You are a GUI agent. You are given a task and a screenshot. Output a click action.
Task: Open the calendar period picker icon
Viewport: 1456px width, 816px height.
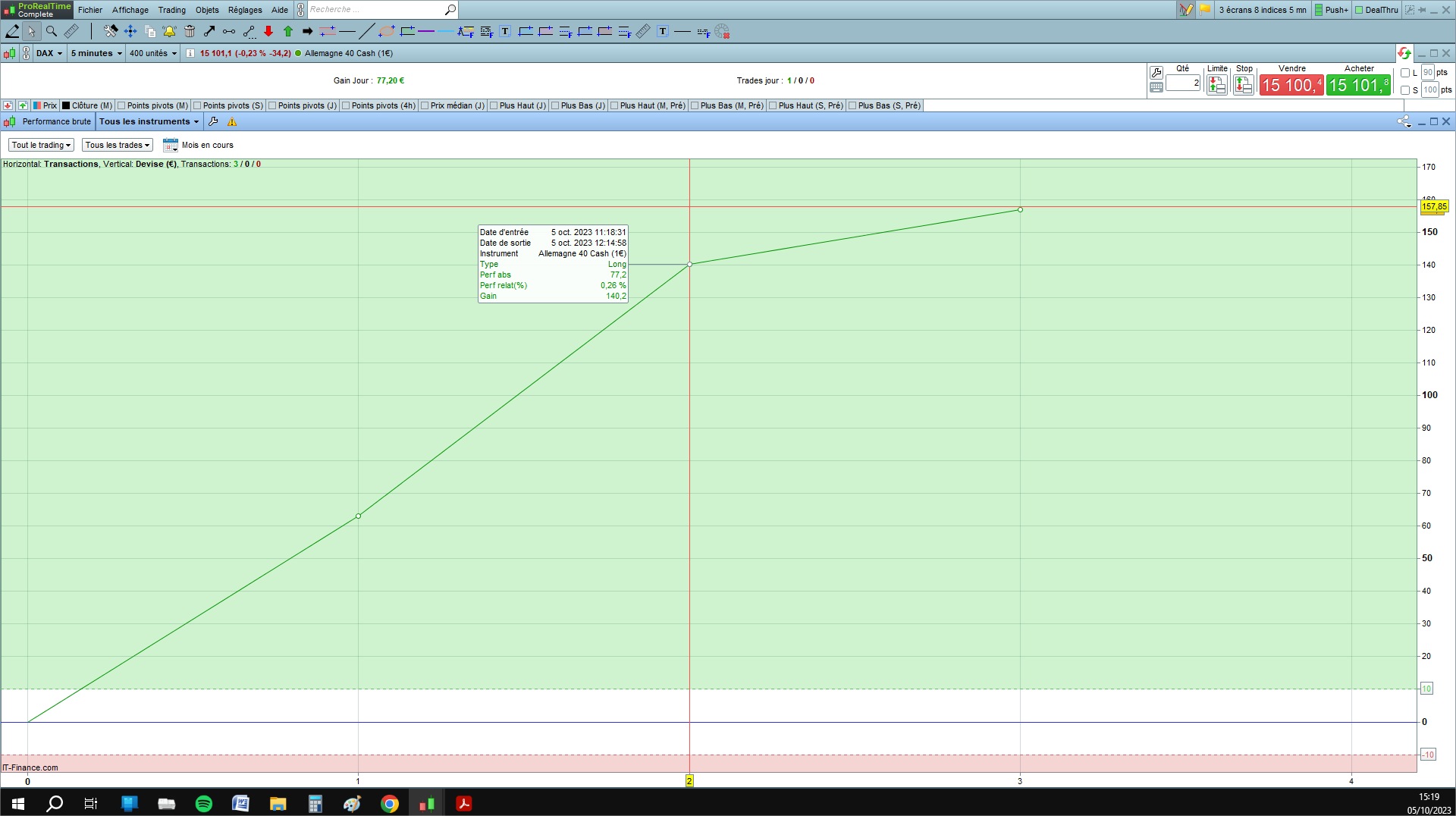click(171, 145)
